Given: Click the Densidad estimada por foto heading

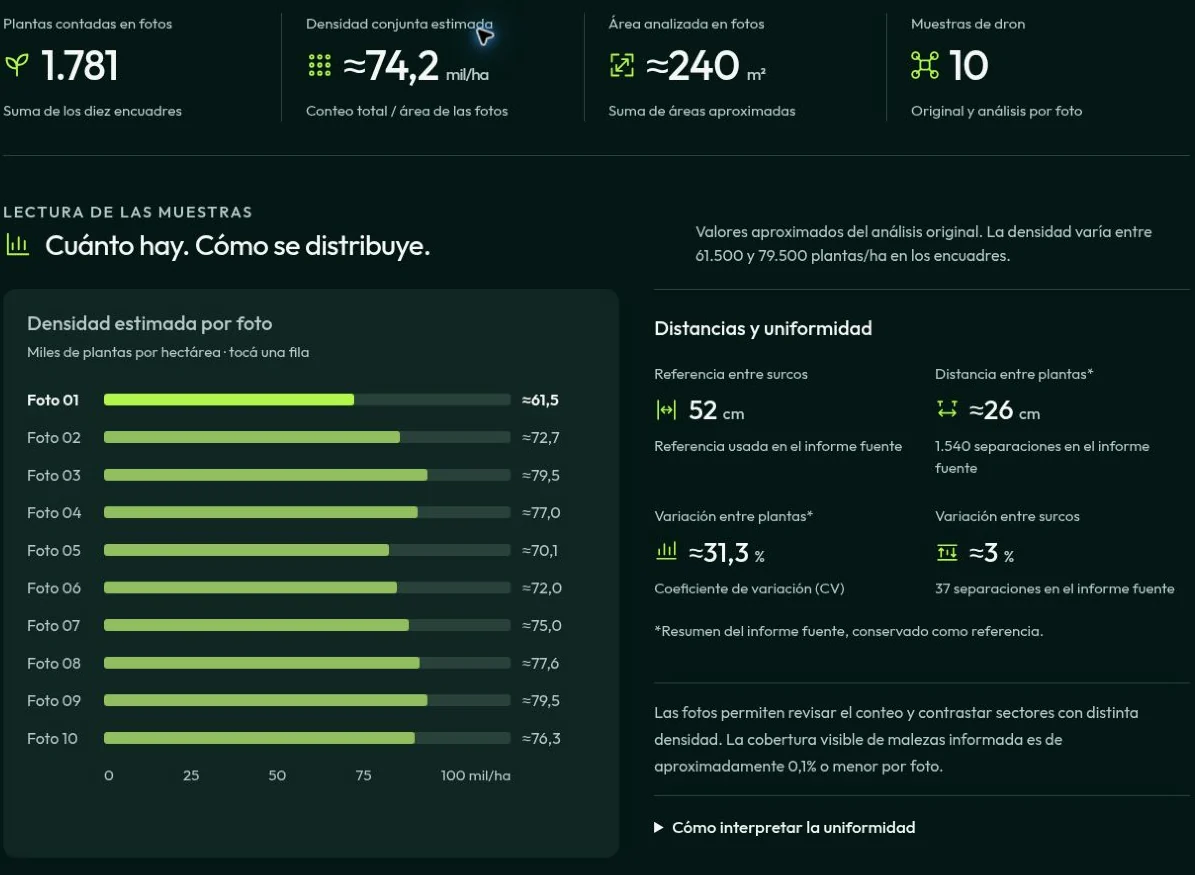Looking at the screenshot, I should [149, 324].
